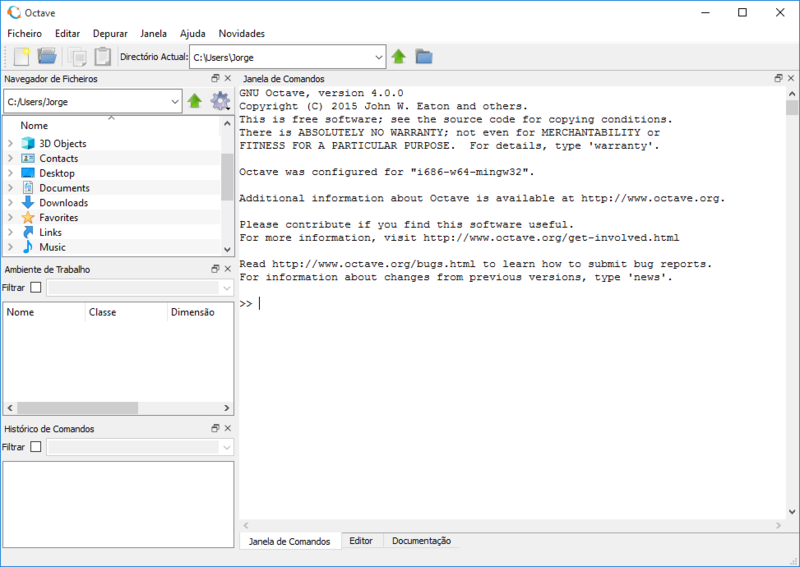Click workspace scrollbar right arrow
Screen dimensions: 800x567
pyautogui.click(x=227, y=408)
